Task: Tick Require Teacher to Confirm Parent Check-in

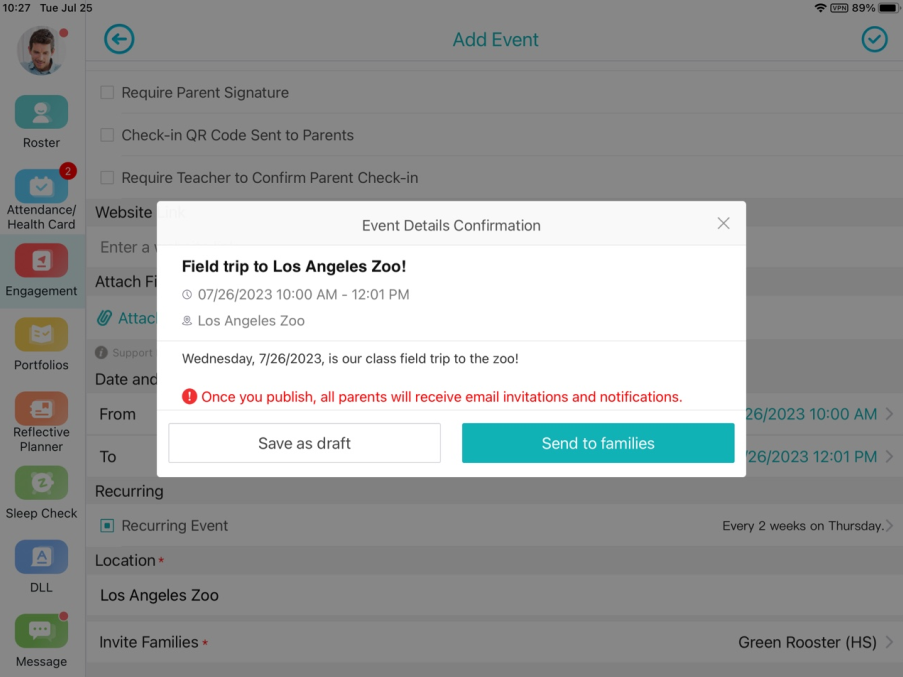Action: coord(107,178)
